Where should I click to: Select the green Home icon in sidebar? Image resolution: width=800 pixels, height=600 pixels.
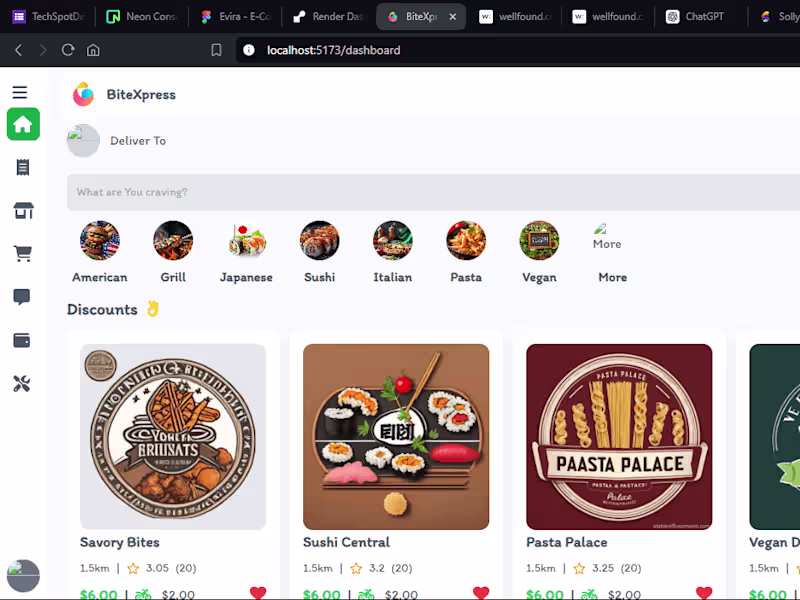pos(23,124)
